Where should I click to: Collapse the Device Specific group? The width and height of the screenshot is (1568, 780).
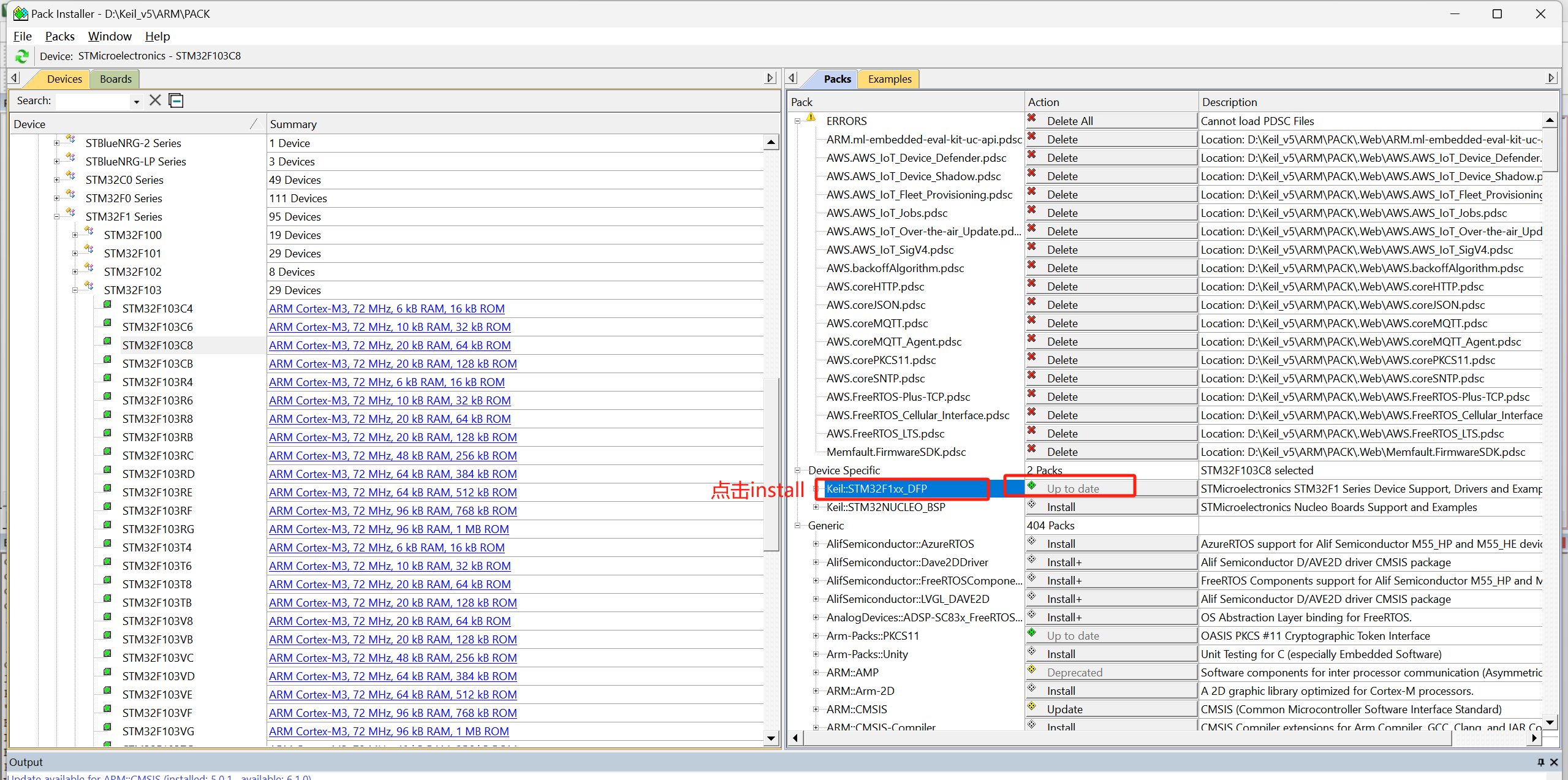pyautogui.click(x=798, y=471)
